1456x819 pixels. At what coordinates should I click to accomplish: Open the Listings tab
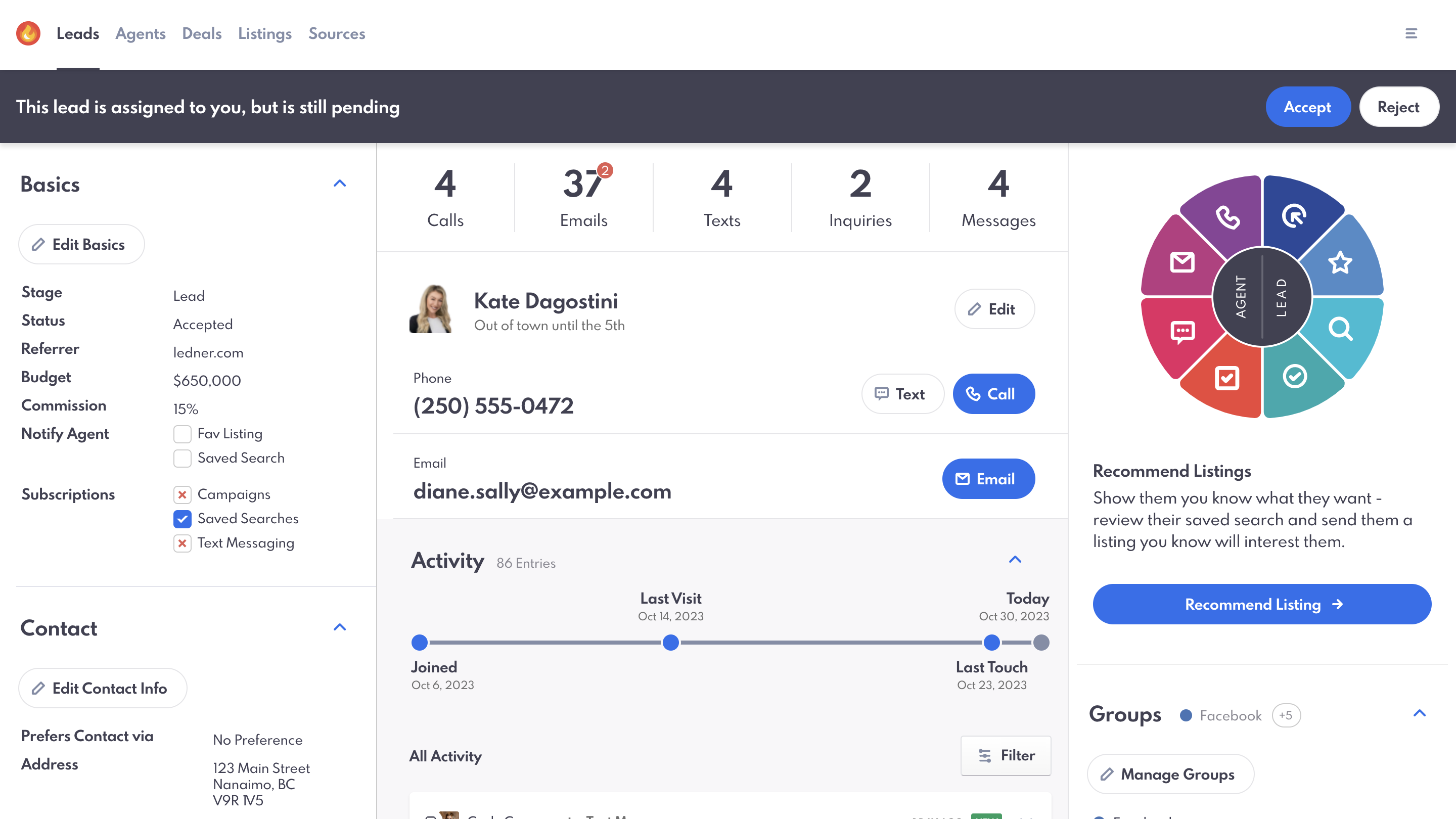264,33
